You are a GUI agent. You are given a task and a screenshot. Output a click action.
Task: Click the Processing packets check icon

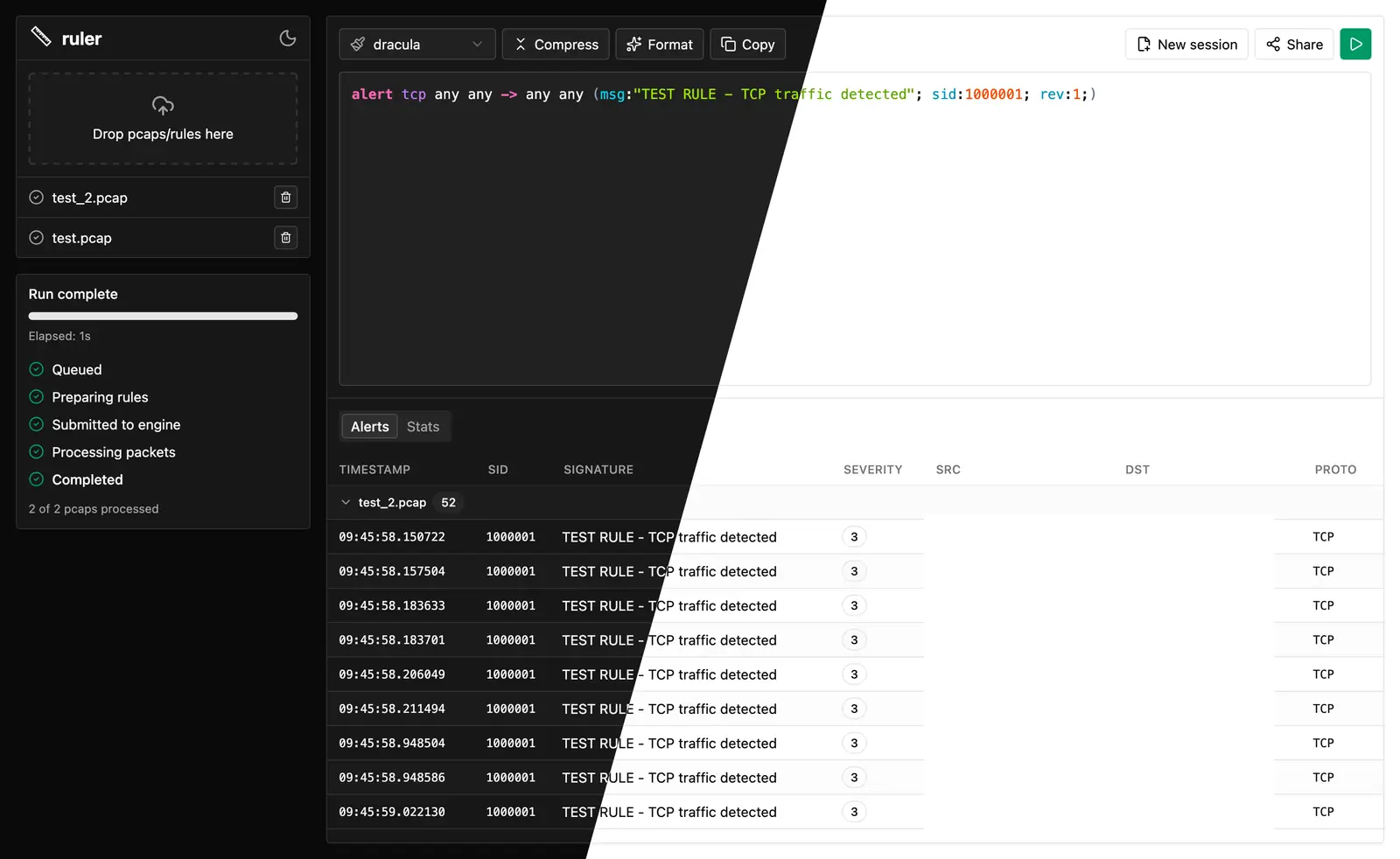36,452
